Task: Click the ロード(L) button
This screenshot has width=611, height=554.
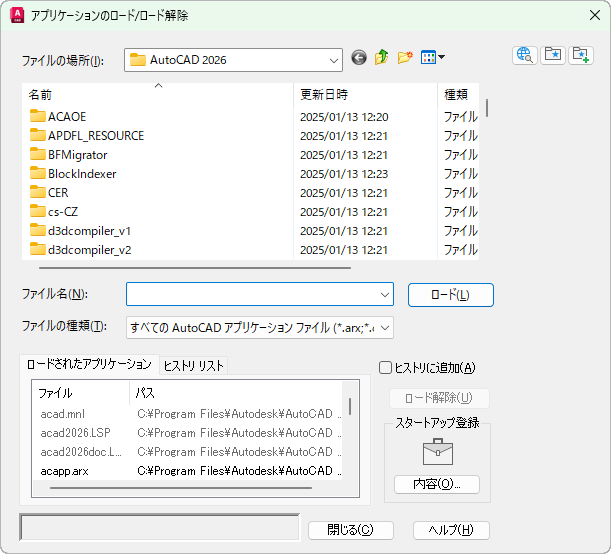Action: [451, 295]
